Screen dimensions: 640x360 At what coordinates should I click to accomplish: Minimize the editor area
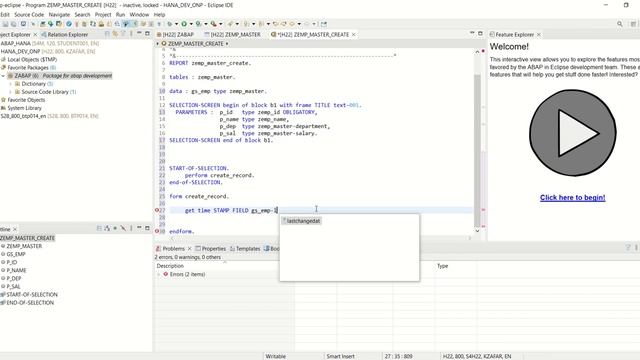(472, 33)
